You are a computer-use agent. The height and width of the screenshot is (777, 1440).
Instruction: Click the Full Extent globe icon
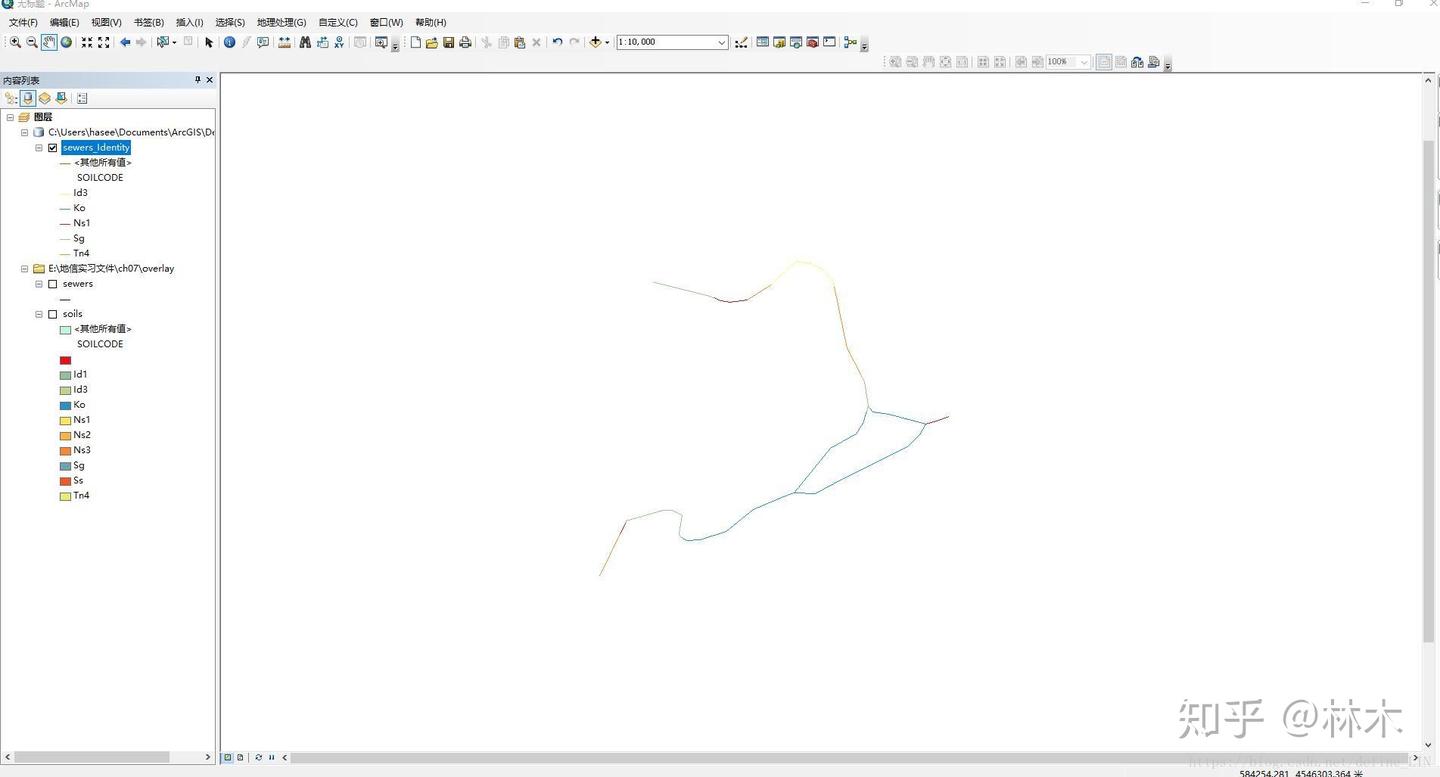tap(66, 42)
